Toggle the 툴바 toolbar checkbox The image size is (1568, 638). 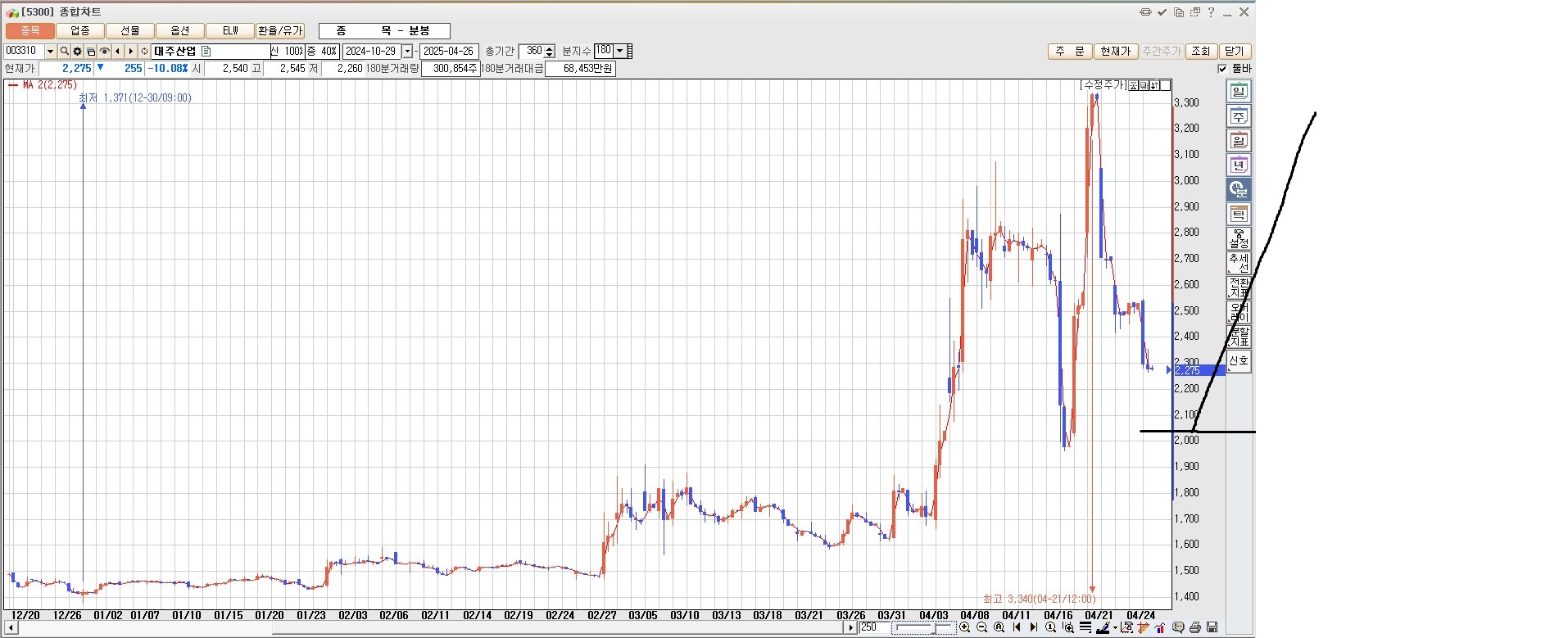[1222, 69]
